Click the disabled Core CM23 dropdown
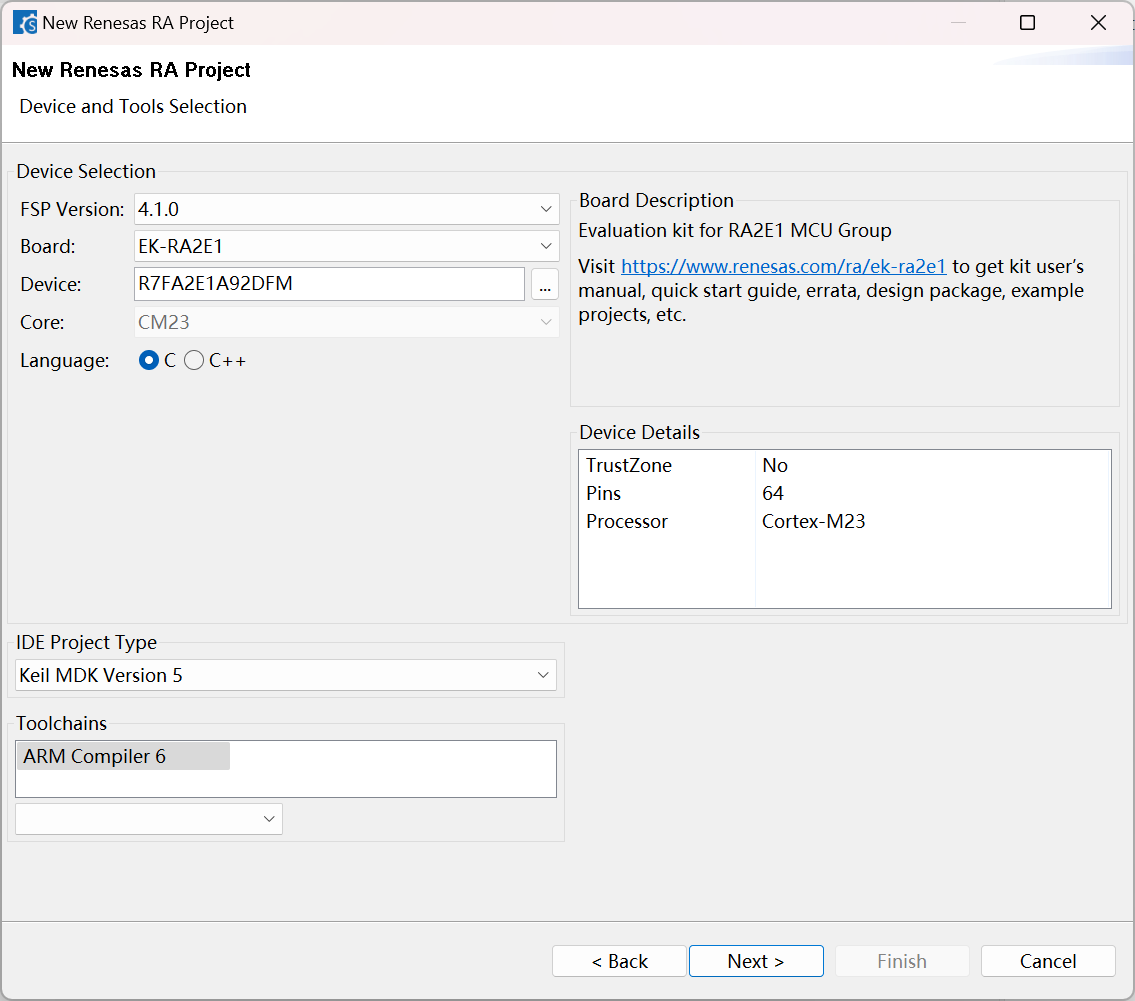This screenshot has height=1001, width=1135. (x=346, y=322)
